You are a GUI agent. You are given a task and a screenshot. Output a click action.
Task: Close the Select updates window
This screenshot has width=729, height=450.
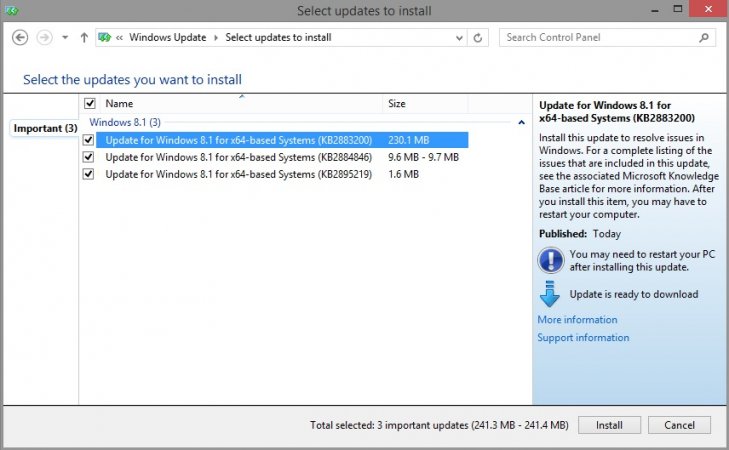(x=708, y=9)
